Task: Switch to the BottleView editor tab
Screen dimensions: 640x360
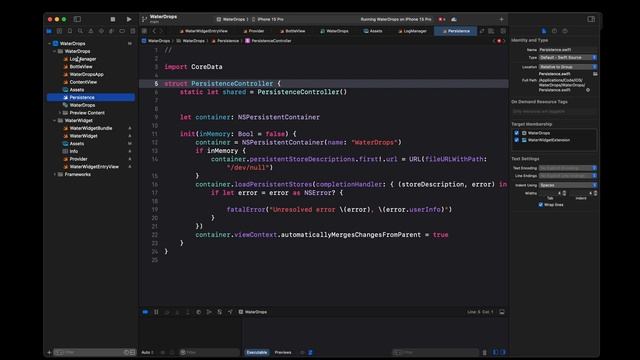Action: 293,31
